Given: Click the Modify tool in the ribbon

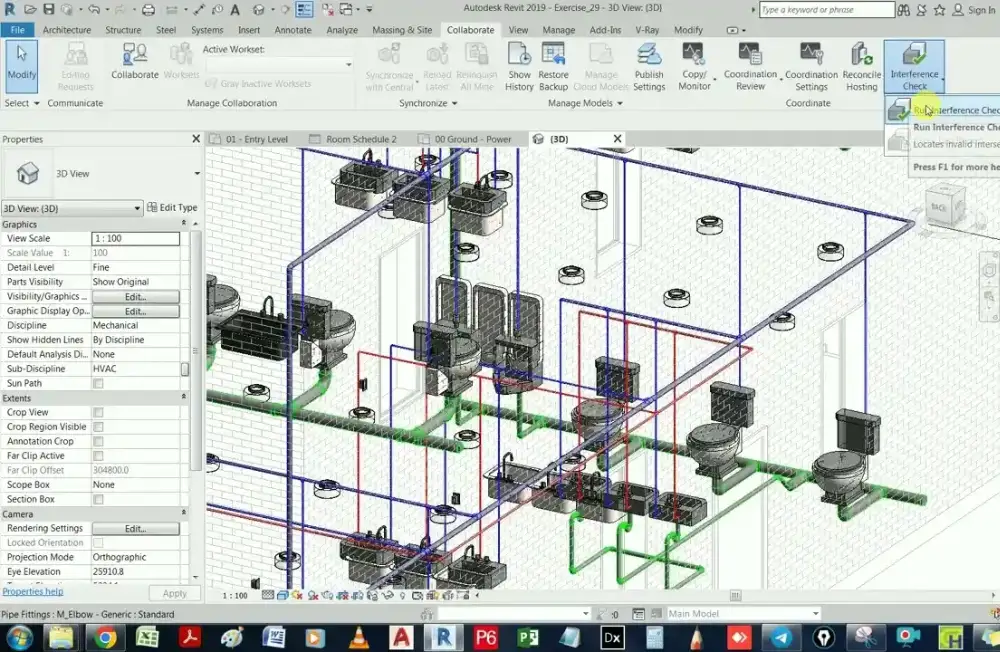Looking at the screenshot, I should point(22,64).
